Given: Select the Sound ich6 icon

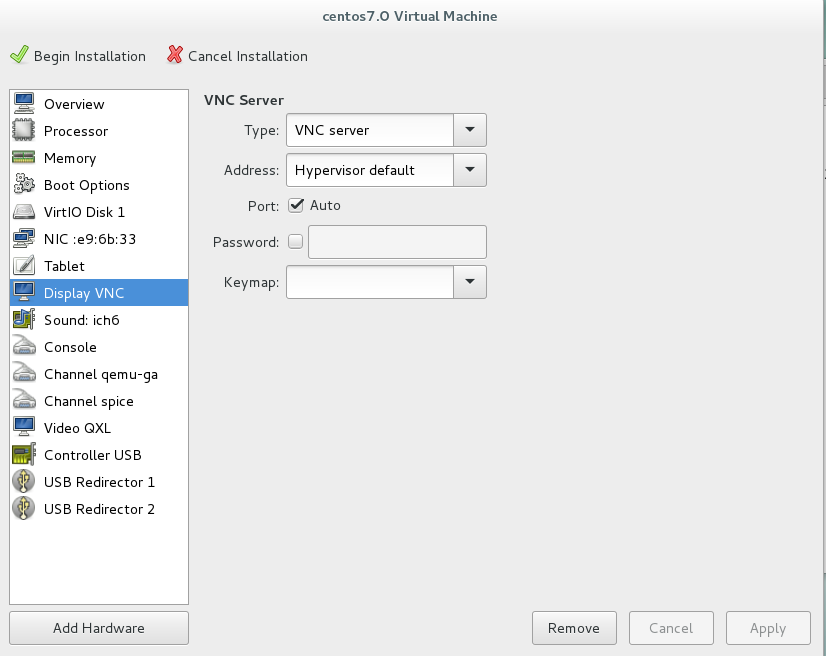Looking at the screenshot, I should click(x=24, y=320).
